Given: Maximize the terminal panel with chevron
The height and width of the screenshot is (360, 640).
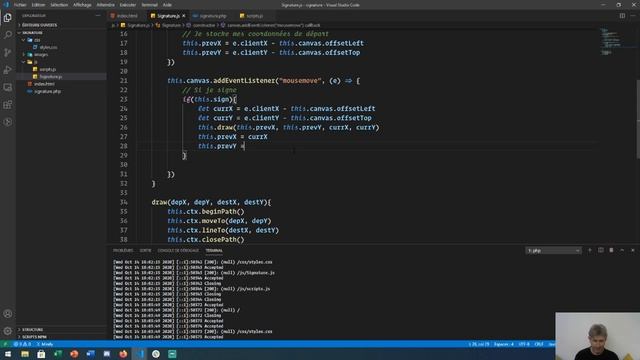Looking at the screenshot, I should (622, 250).
